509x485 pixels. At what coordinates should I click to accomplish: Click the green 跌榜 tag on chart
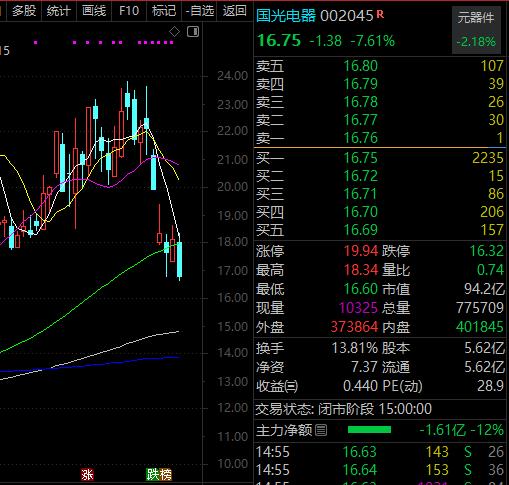pyautogui.click(x=159, y=474)
